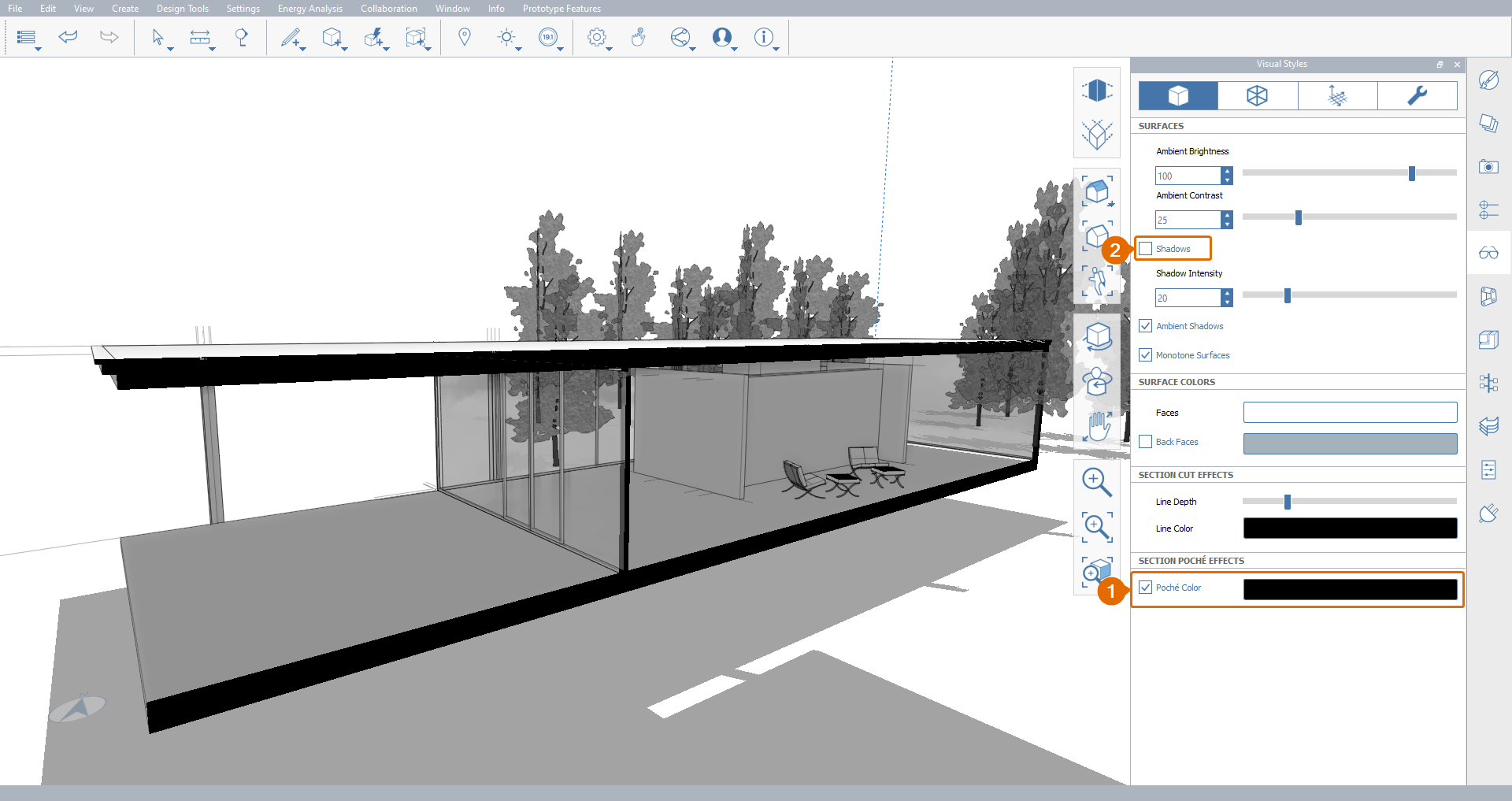
Task: Open the pencil Properties icon at the sidebar top
Action: pyautogui.click(x=1488, y=80)
